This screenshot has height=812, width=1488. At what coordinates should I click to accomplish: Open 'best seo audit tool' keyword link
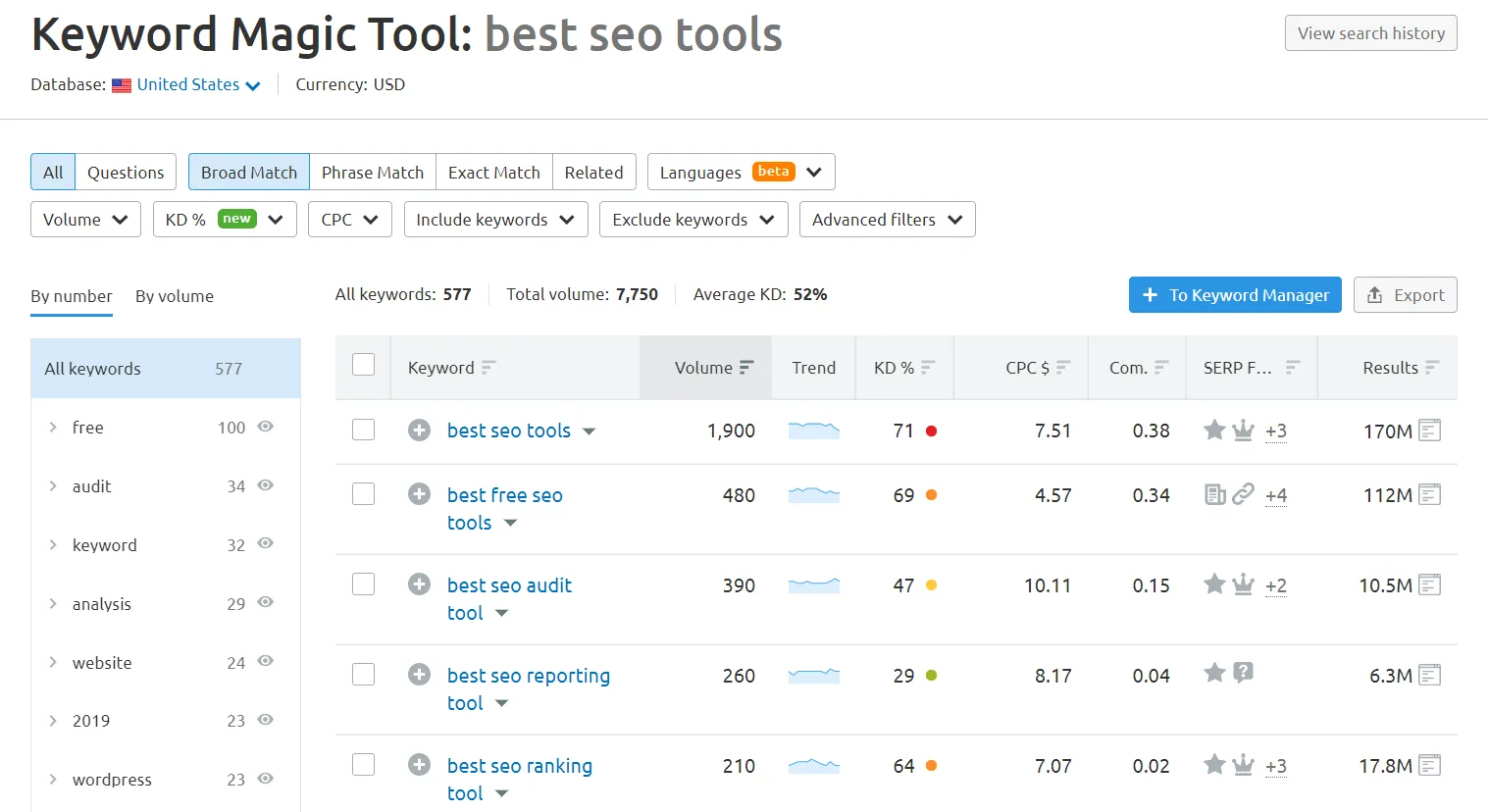tap(509, 599)
